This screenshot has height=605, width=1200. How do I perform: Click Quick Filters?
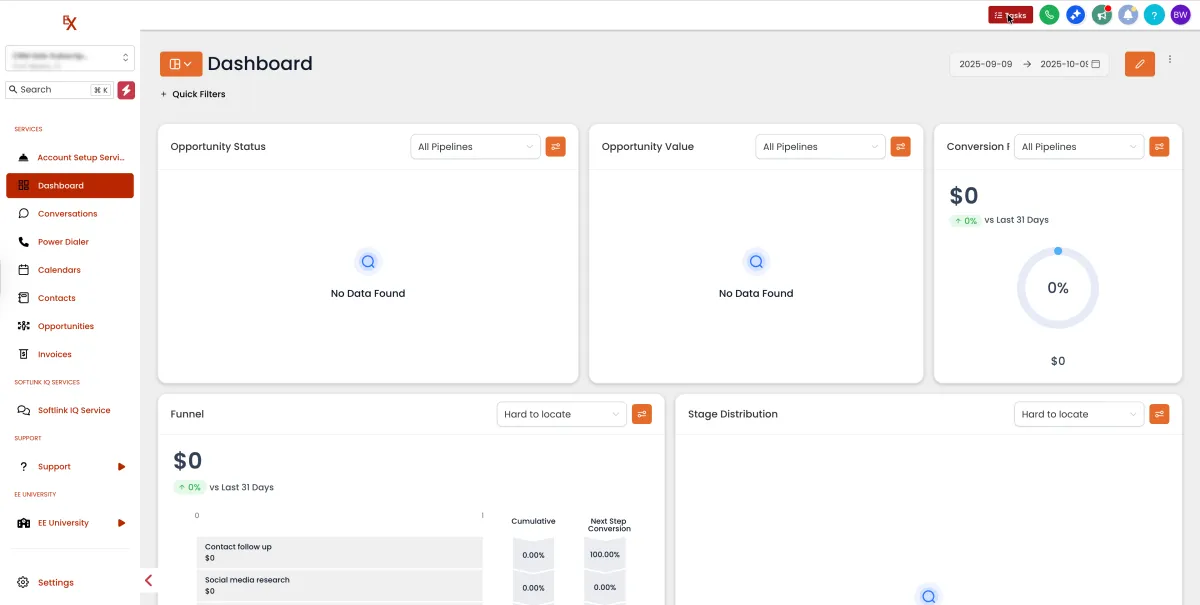(193, 94)
